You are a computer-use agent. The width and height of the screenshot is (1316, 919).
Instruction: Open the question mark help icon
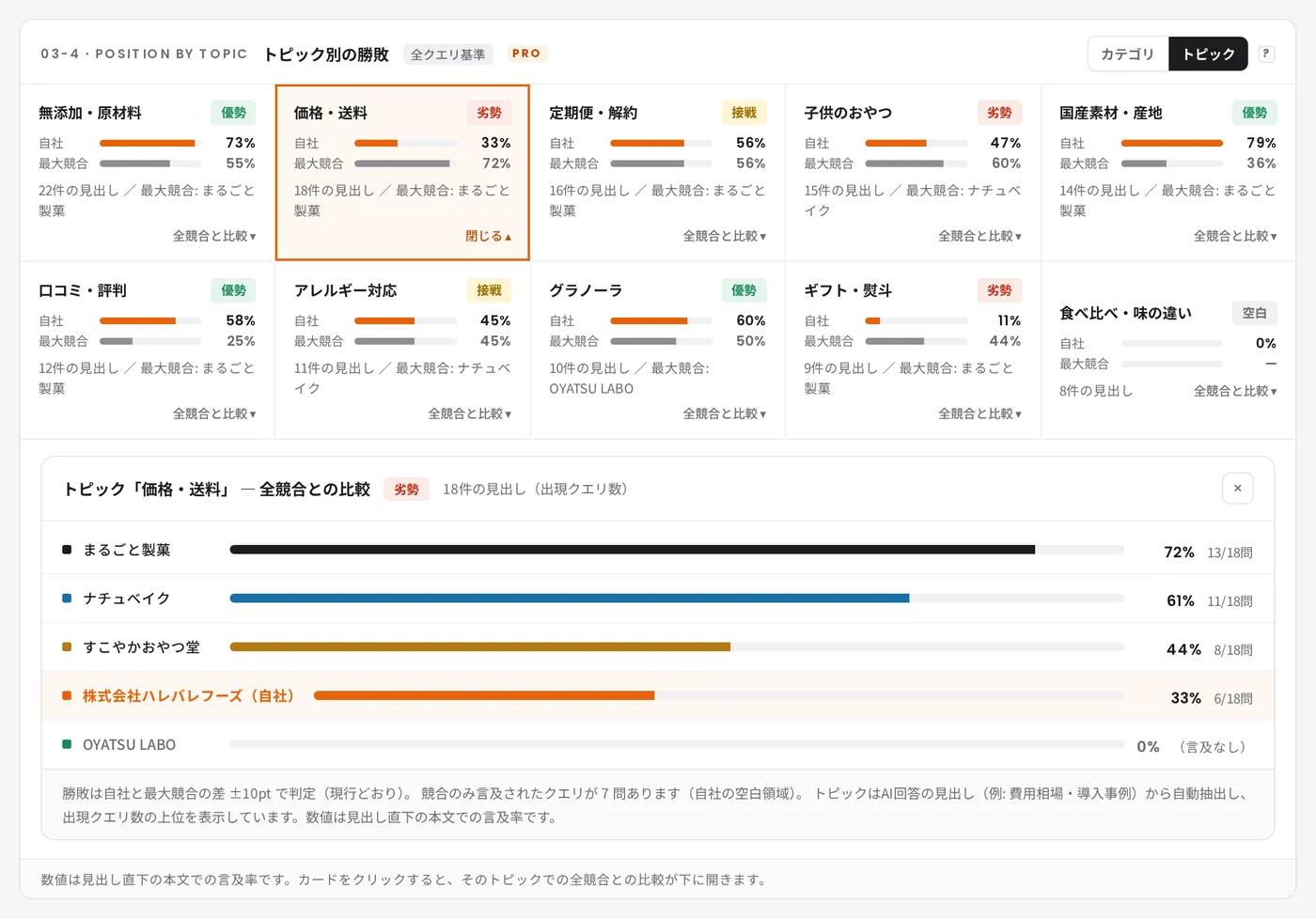click(1266, 54)
